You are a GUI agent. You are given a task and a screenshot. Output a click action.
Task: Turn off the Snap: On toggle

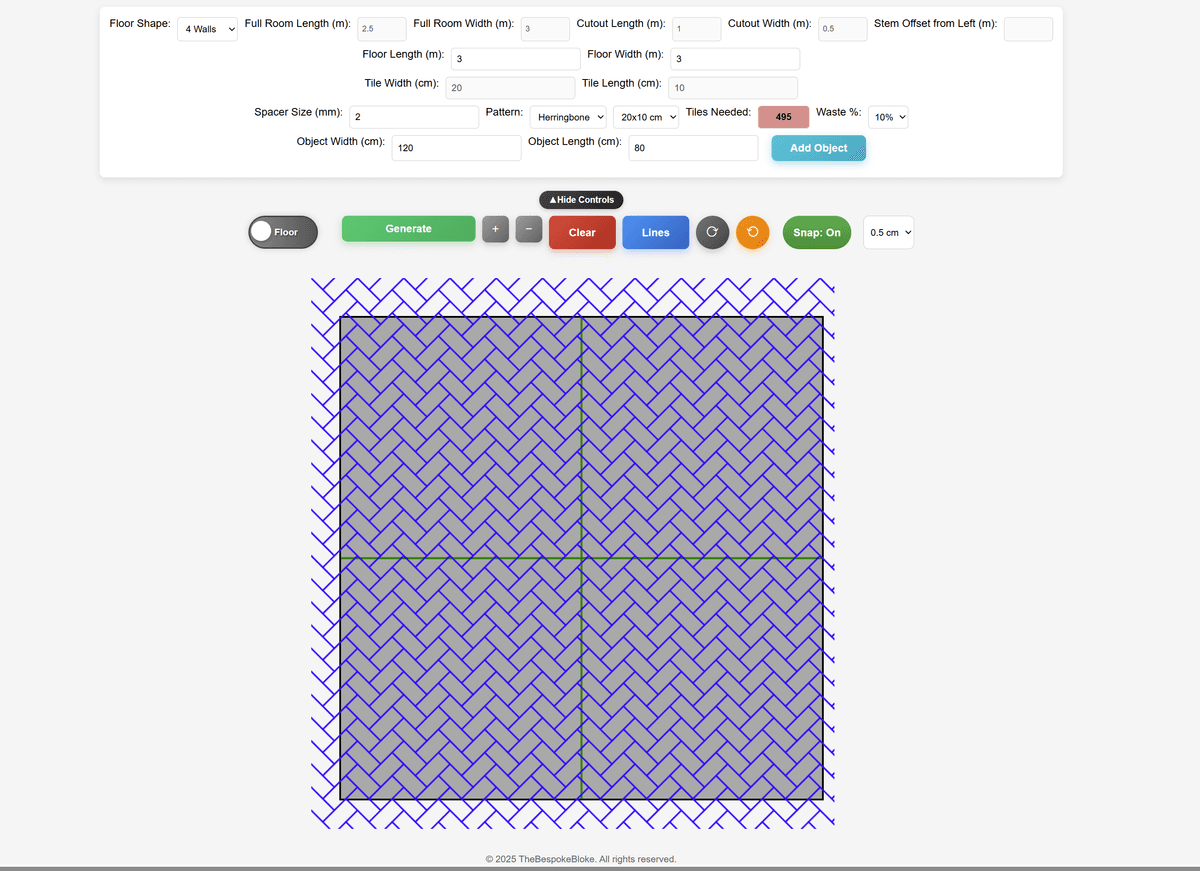[816, 232]
